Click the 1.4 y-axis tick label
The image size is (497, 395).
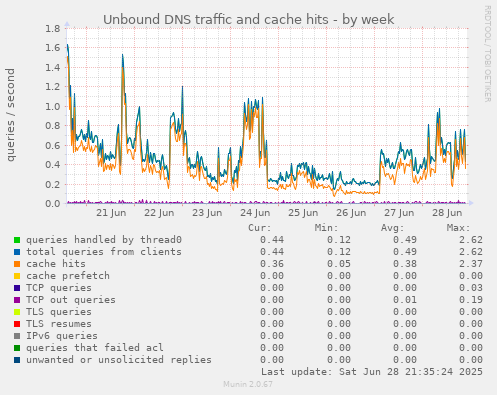53,67
